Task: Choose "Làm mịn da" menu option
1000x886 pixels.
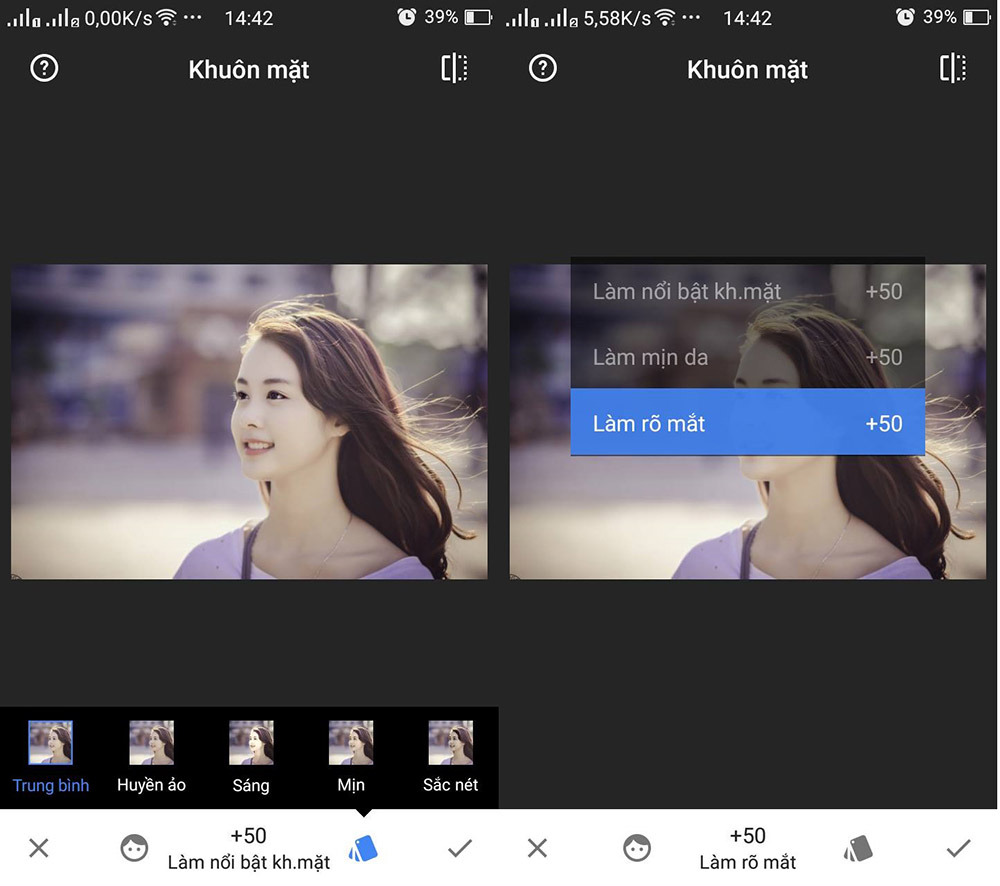Action: point(747,357)
